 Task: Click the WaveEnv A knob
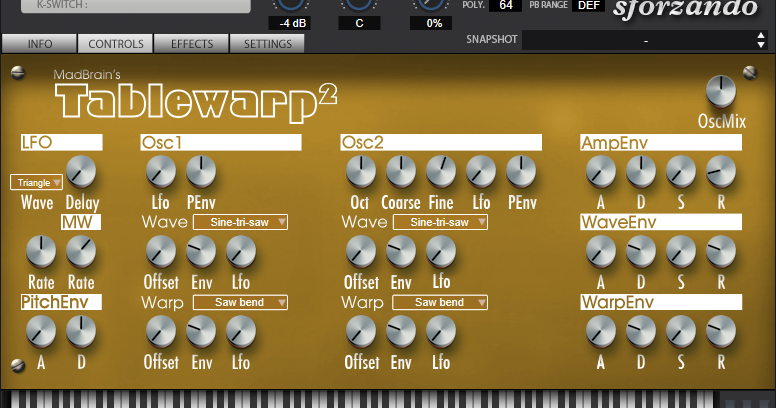(601, 251)
